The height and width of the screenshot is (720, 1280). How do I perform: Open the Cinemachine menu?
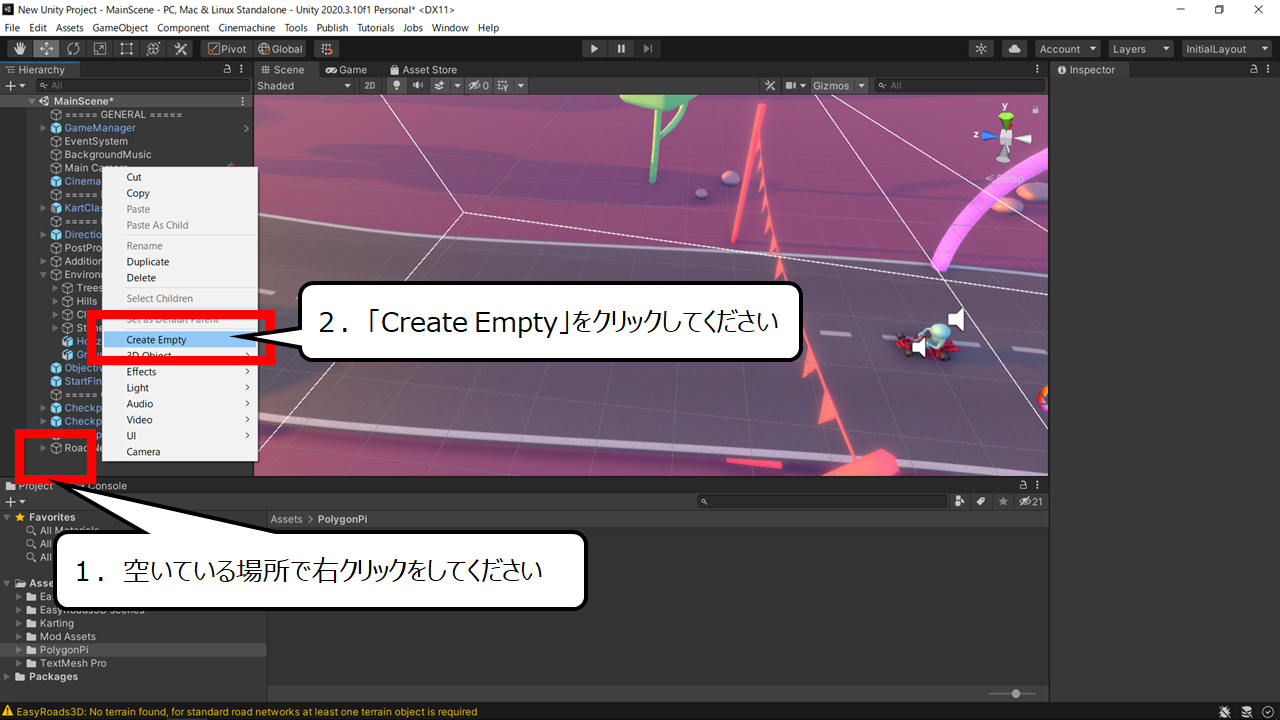246,28
